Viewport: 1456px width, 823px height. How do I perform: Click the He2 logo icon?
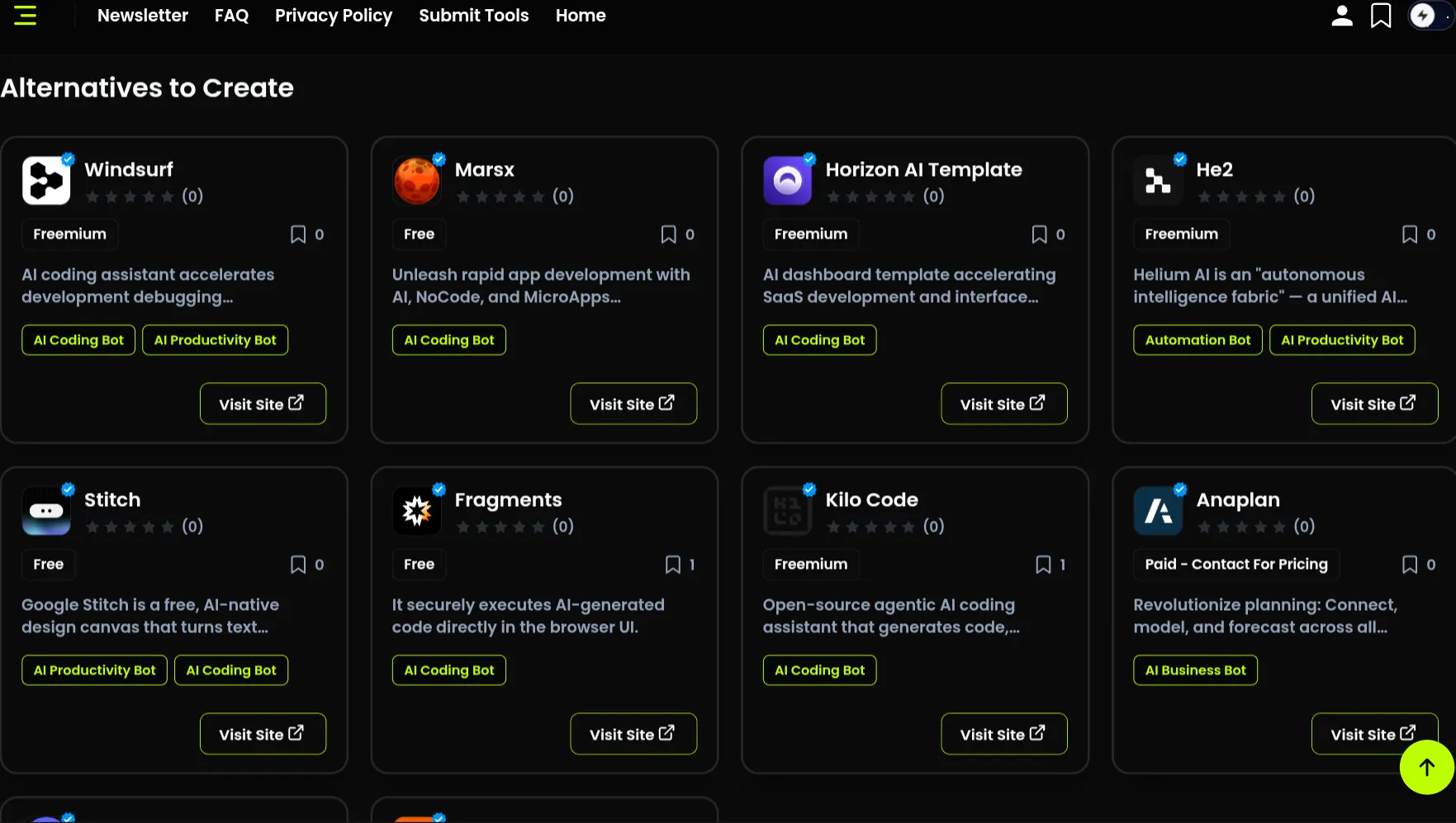click(1158, 180)
